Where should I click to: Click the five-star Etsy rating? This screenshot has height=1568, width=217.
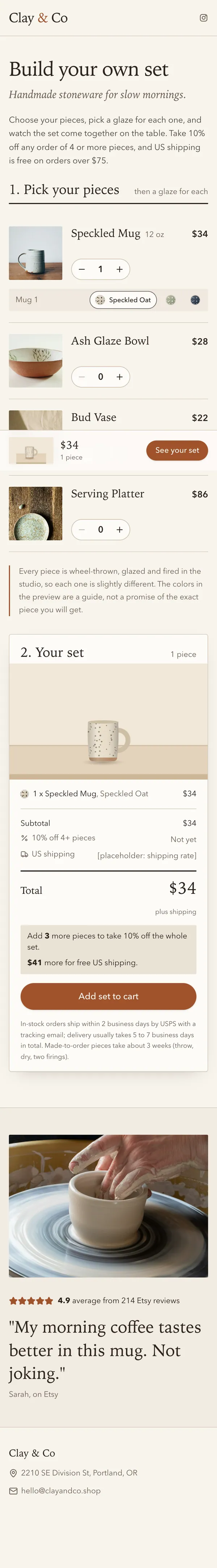pos(31,1301)
